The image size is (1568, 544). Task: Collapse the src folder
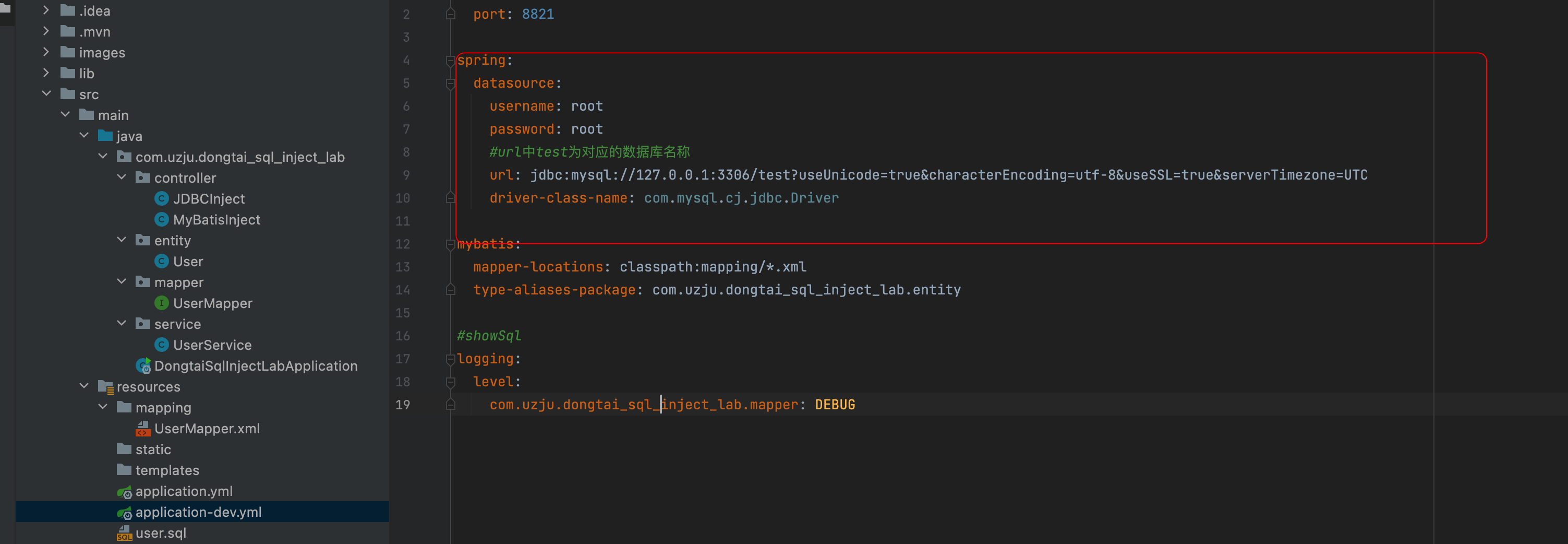point(46,94)
